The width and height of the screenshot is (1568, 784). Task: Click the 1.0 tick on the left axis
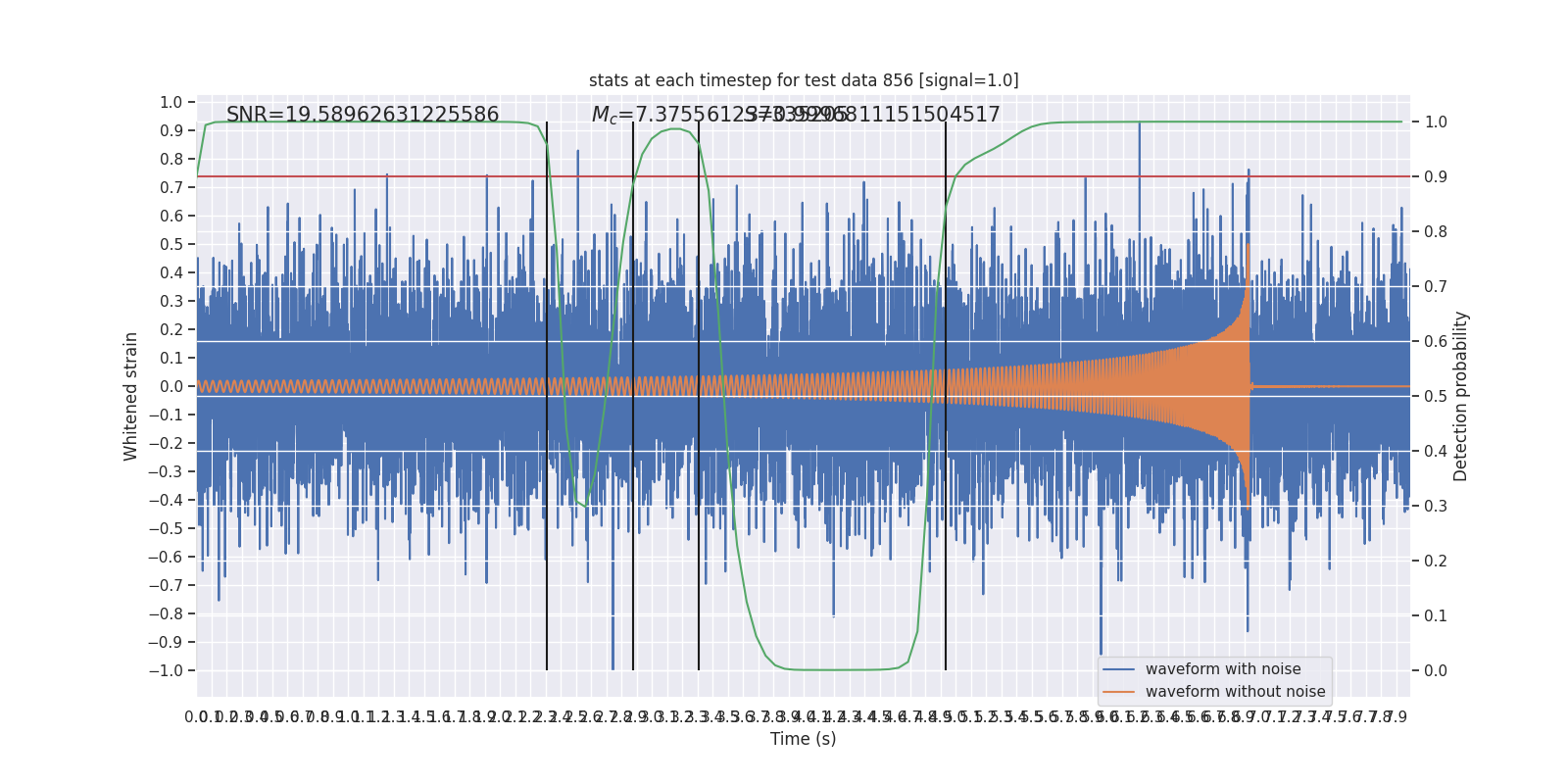coord(171,102)
